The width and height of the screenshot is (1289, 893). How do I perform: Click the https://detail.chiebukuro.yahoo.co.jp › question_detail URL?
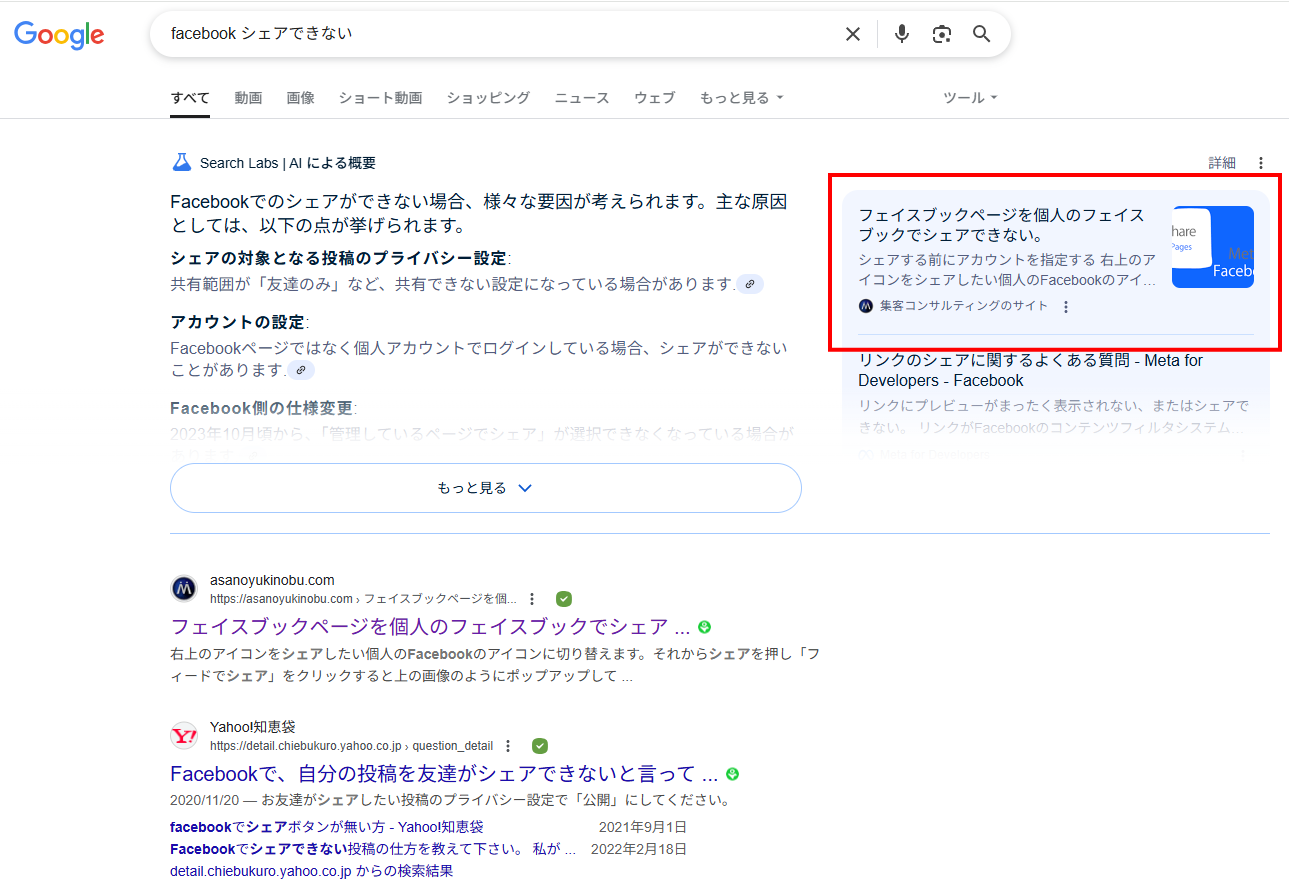tap(351, 746)
